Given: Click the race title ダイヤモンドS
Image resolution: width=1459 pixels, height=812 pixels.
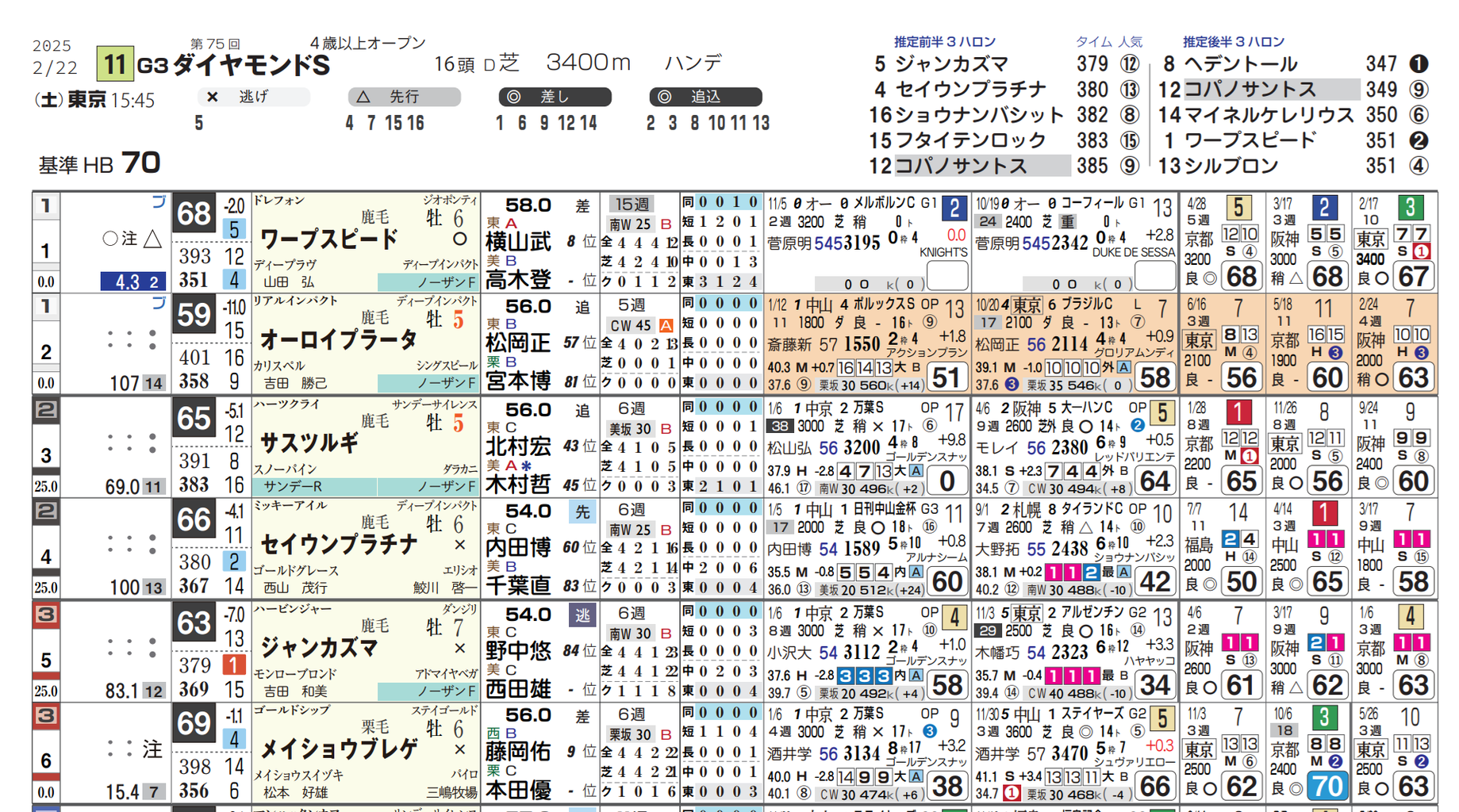Looking at the screenshot, I should pyautogui.click(x=251, y=65).
